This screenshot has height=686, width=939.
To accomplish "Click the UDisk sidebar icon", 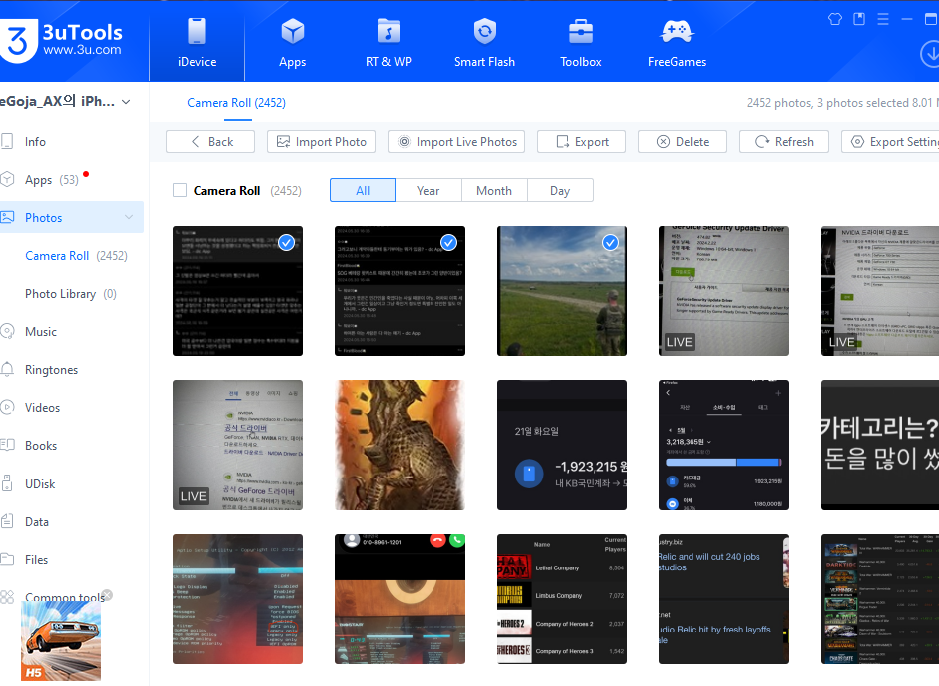I will (7, 483).
